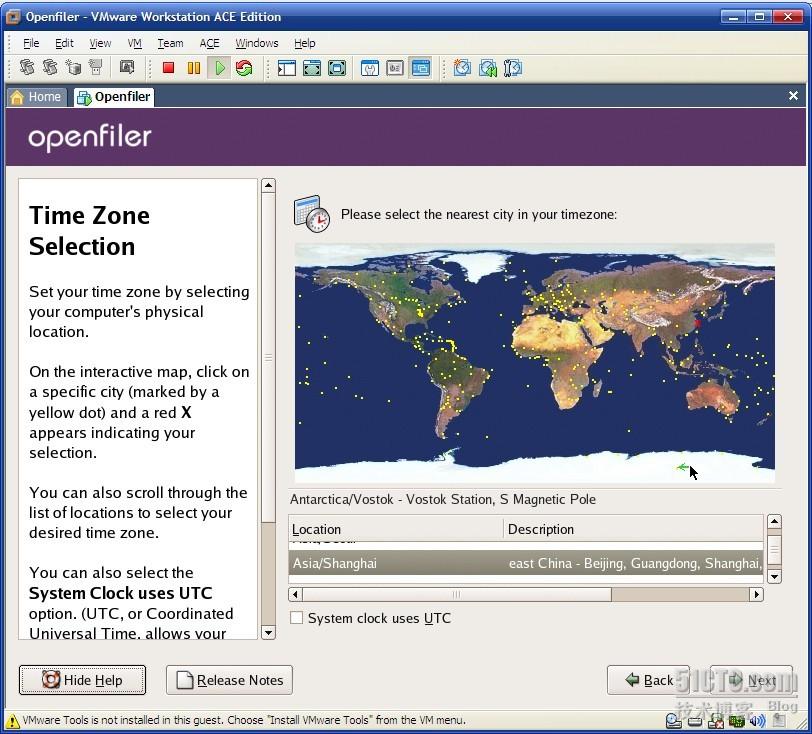Viewport: 812px width, 734px height.
Task: Select the Asia/Shanghai row in location list
Action: pyautogui.click(x=526, y=563)
